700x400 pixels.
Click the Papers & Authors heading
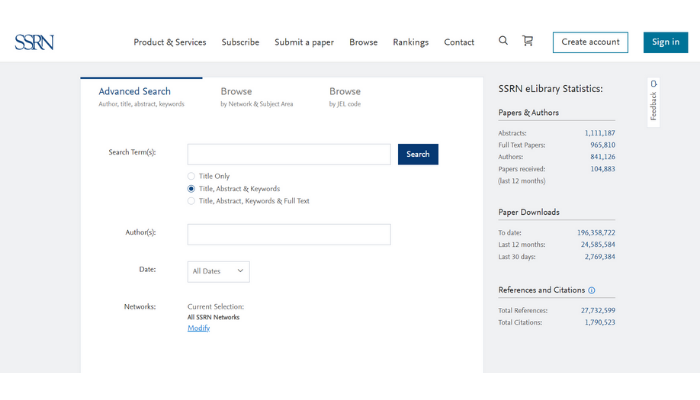[x=528, y=112]
